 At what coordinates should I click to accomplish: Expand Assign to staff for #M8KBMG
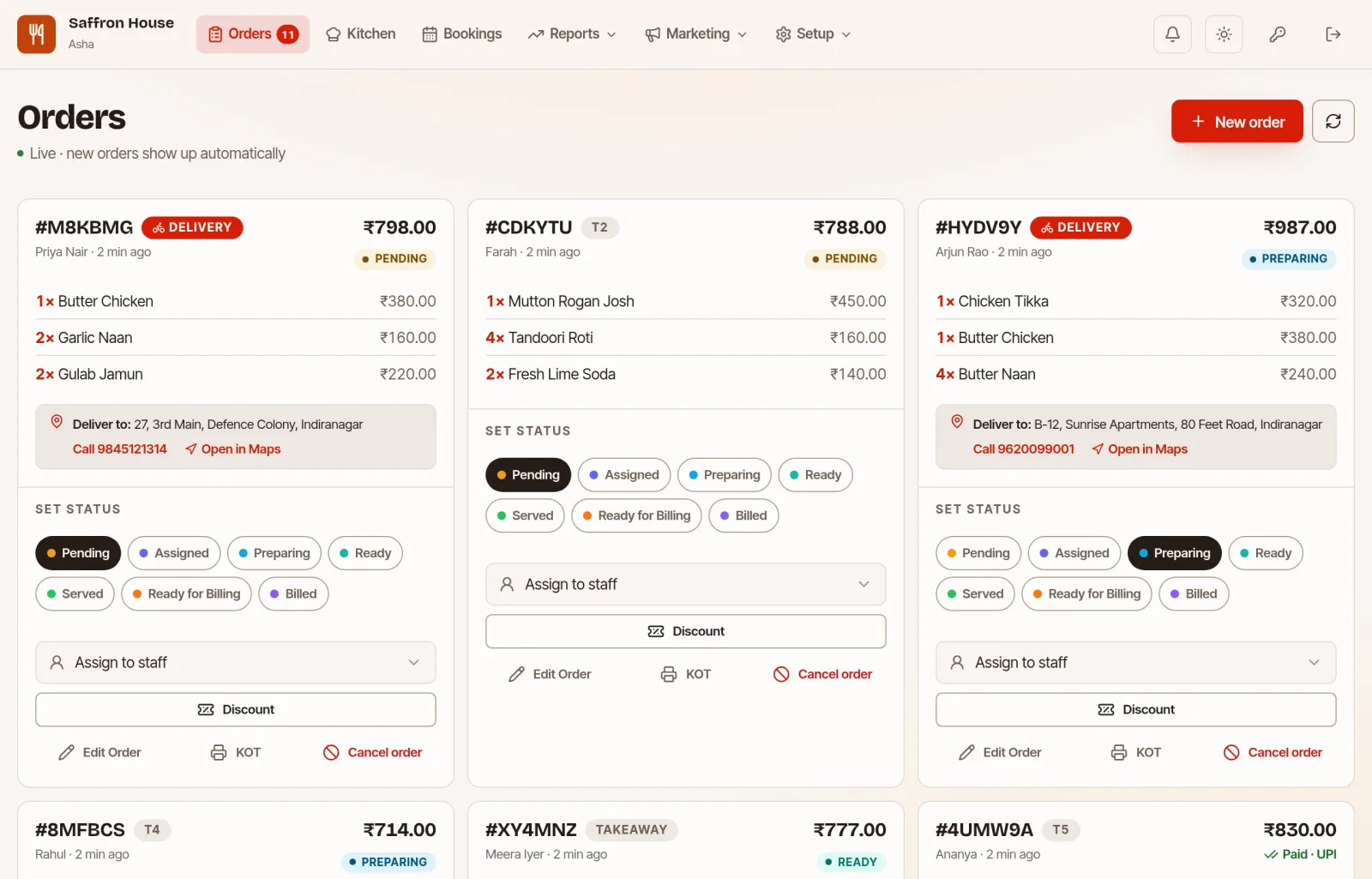(236, 662)
